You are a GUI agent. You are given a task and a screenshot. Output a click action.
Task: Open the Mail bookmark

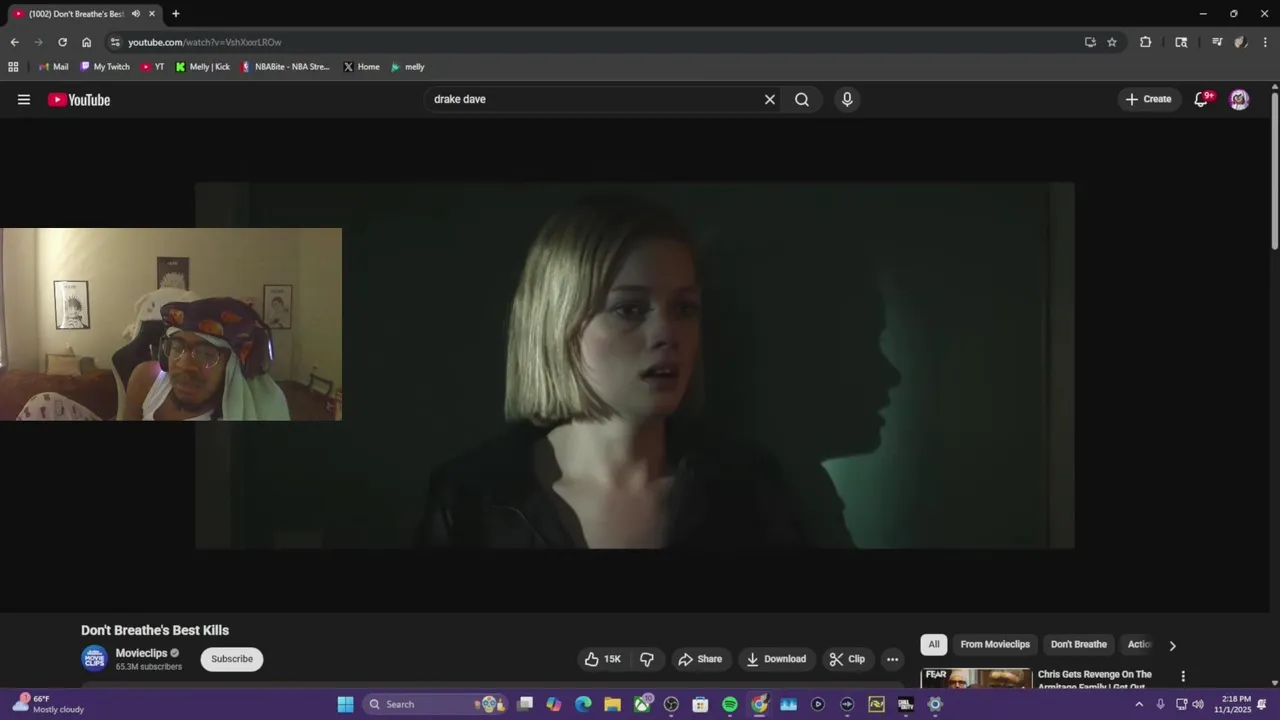point(53,67)
